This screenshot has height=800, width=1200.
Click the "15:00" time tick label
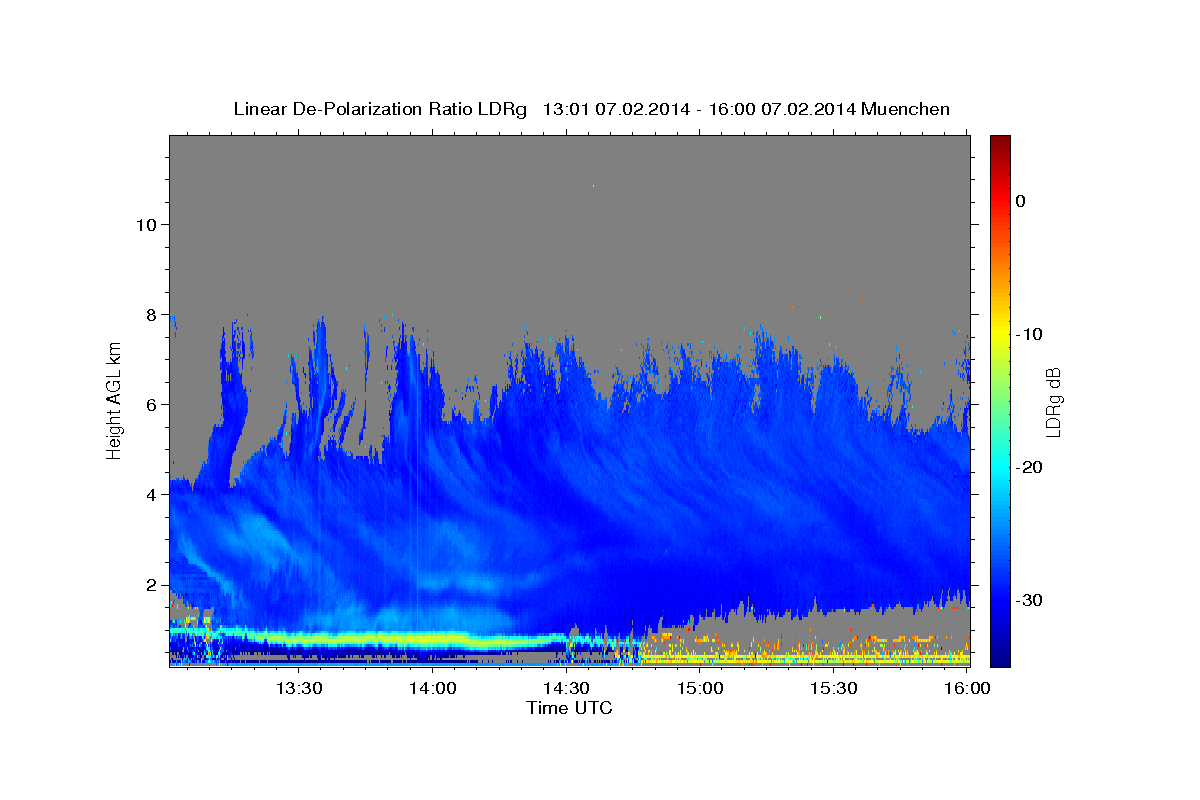[x=700, y=688]
